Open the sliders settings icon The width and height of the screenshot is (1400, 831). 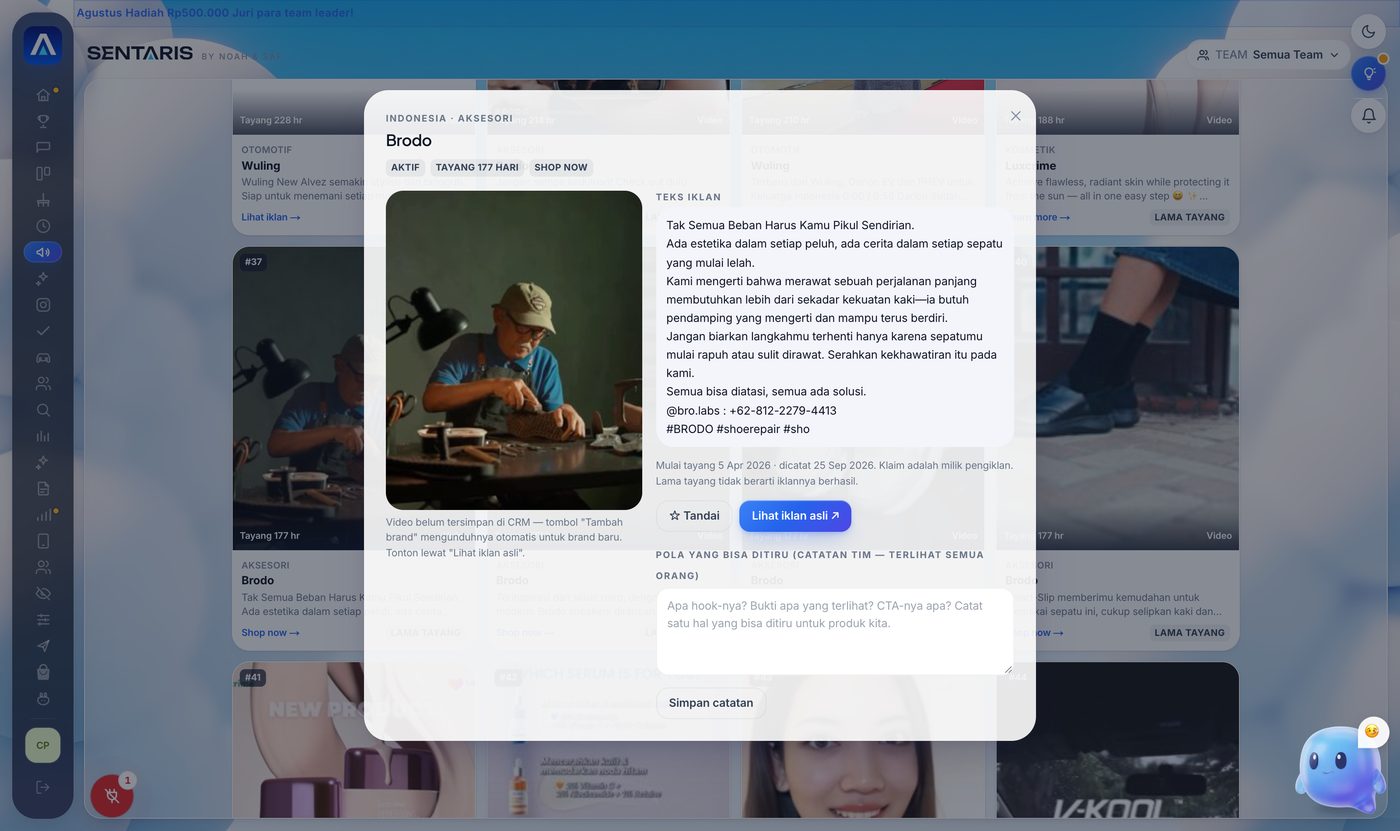coord(43,620)
